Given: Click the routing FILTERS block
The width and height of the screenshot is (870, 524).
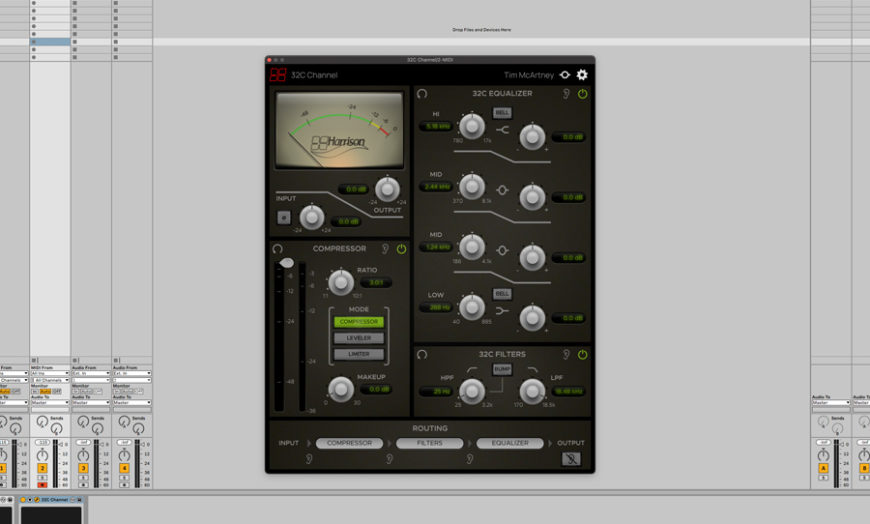Looking at the screenshot, I should tap(429, 443).
